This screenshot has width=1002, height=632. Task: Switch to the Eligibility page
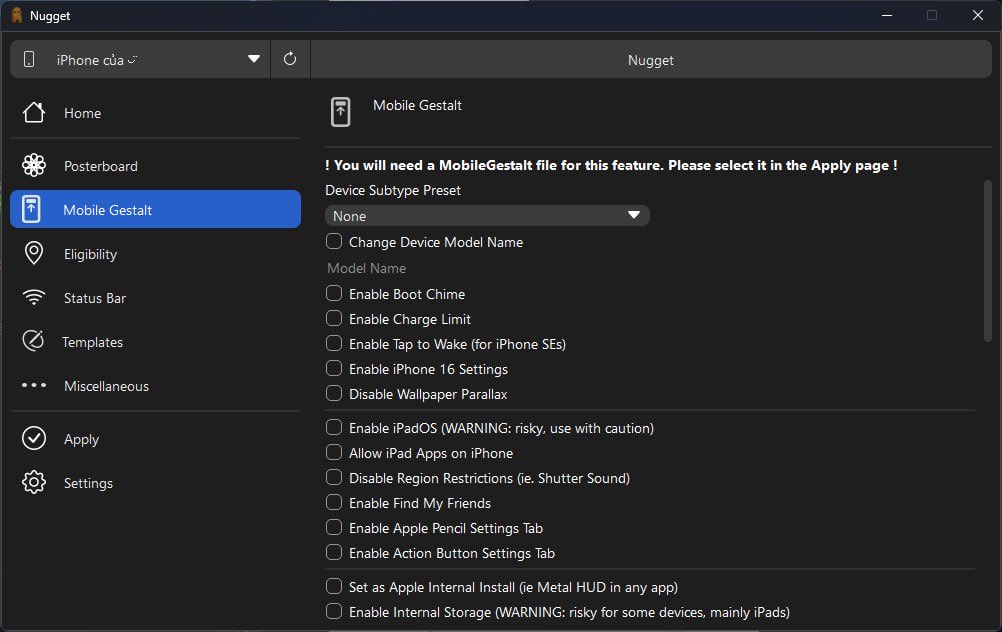pyautogui.click(x=155, y=254)
